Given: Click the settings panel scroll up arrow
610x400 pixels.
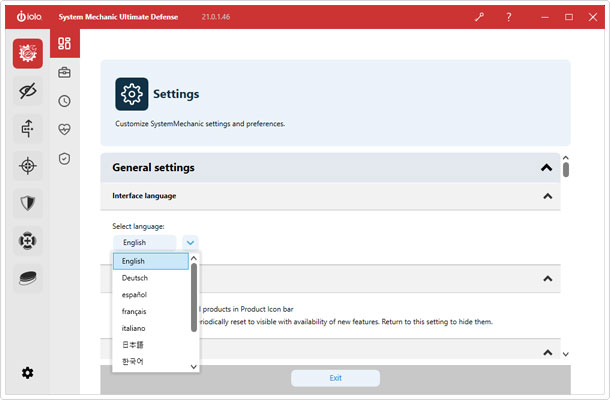Looking at the screenshot, I should click(566, 158).
